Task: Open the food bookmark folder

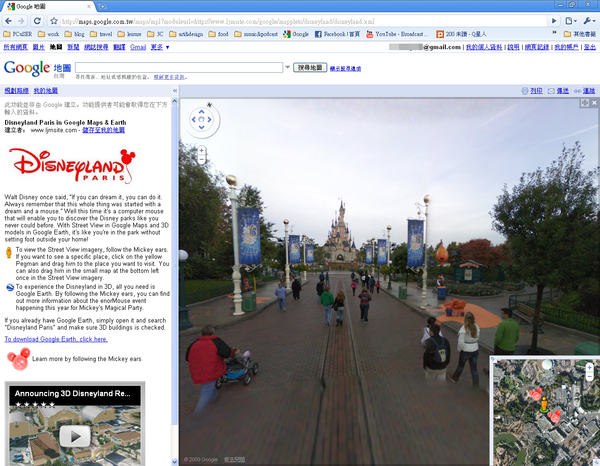Action: point(218,34)
